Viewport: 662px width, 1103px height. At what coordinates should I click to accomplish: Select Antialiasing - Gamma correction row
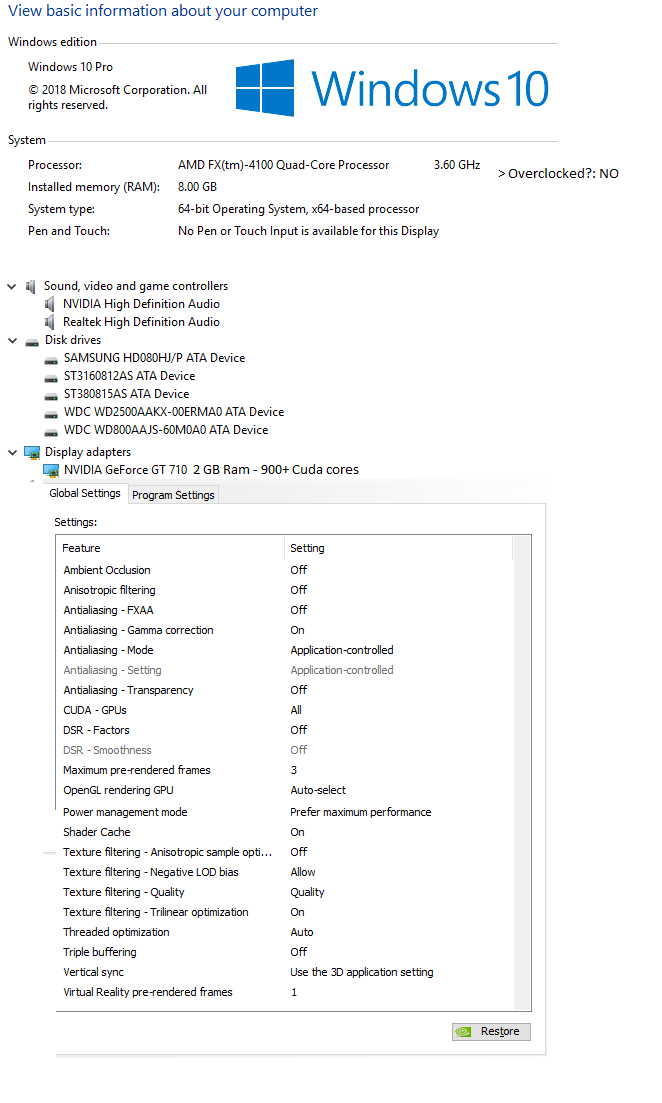pos(285,630)
